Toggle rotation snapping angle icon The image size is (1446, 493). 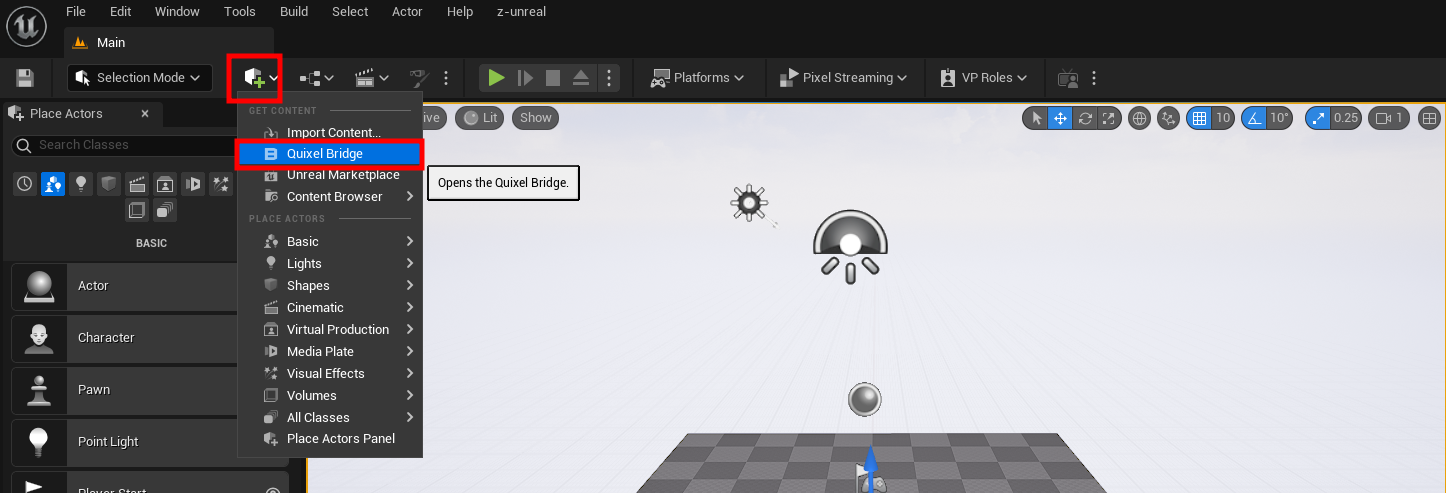click(1254, 118)
